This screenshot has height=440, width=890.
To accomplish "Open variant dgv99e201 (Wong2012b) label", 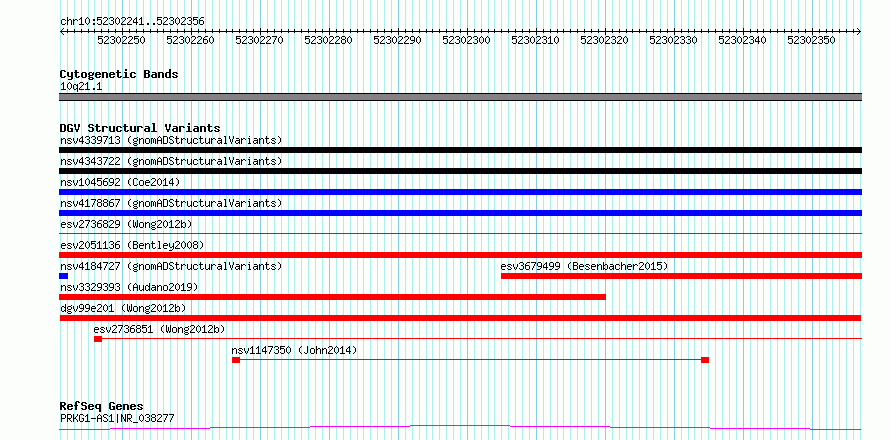I will [123, 308].
